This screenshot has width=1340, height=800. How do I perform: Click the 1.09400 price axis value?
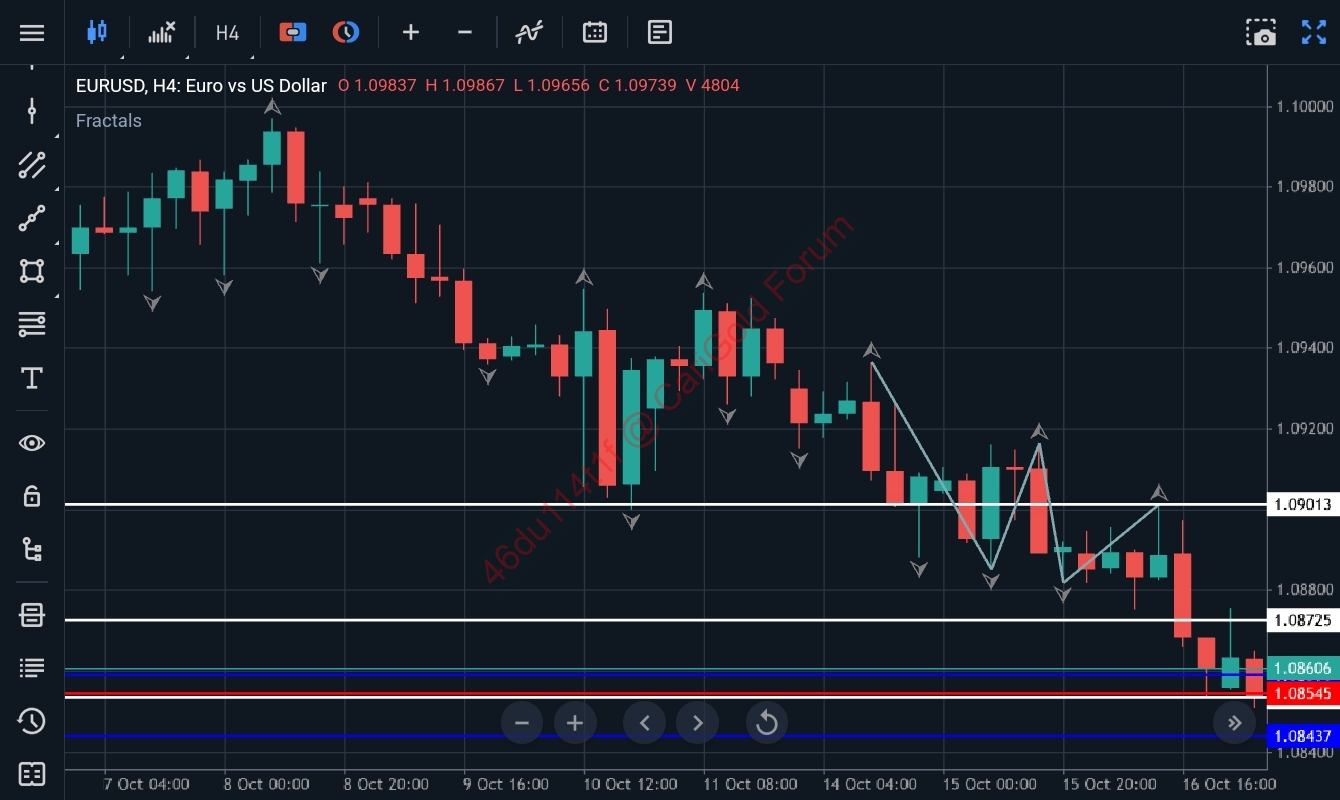click(1303, 348)
